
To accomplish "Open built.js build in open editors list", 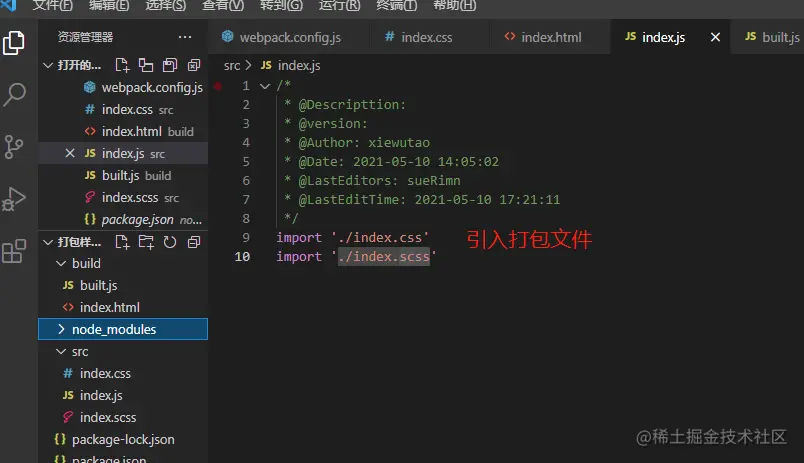I will point(123,175).
